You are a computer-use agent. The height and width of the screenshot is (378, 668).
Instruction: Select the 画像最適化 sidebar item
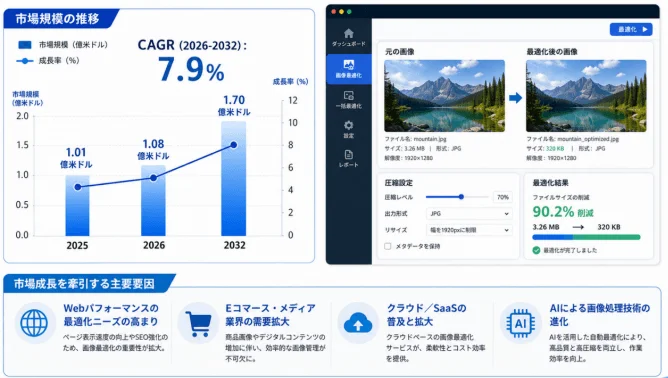348,69
